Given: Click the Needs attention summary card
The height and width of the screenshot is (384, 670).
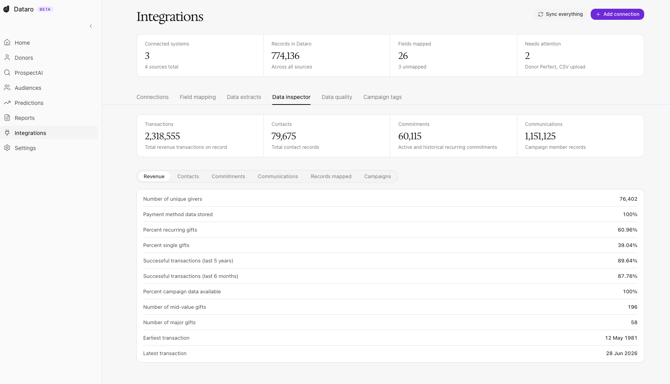Looking at the screenshot, I should tap(580, 56).
